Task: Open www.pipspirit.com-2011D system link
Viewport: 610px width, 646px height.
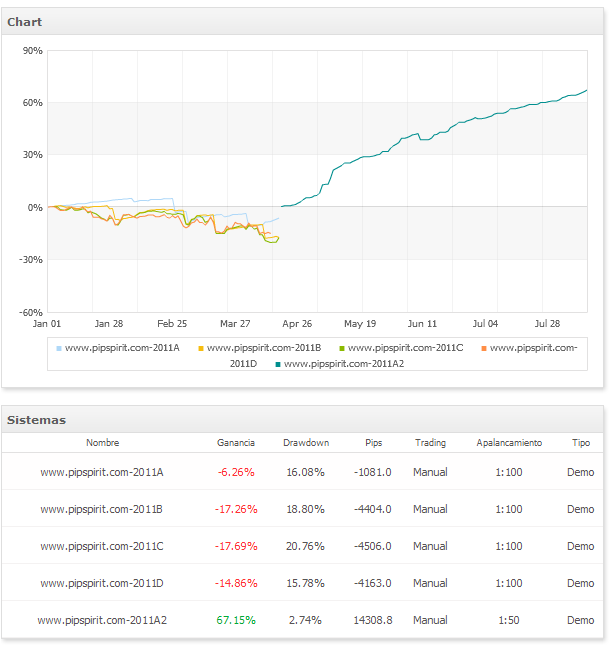Action: [101, 583]
